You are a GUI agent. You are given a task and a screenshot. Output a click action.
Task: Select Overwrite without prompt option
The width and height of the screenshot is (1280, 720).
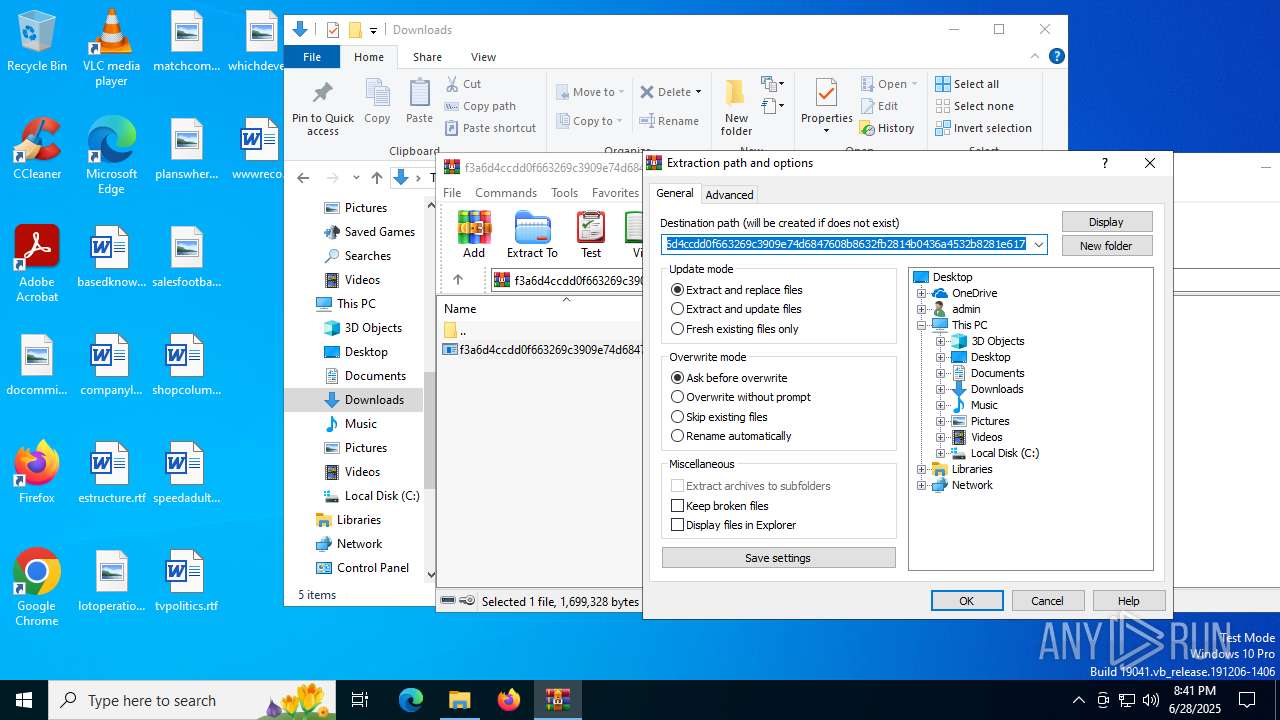[741, 397]
